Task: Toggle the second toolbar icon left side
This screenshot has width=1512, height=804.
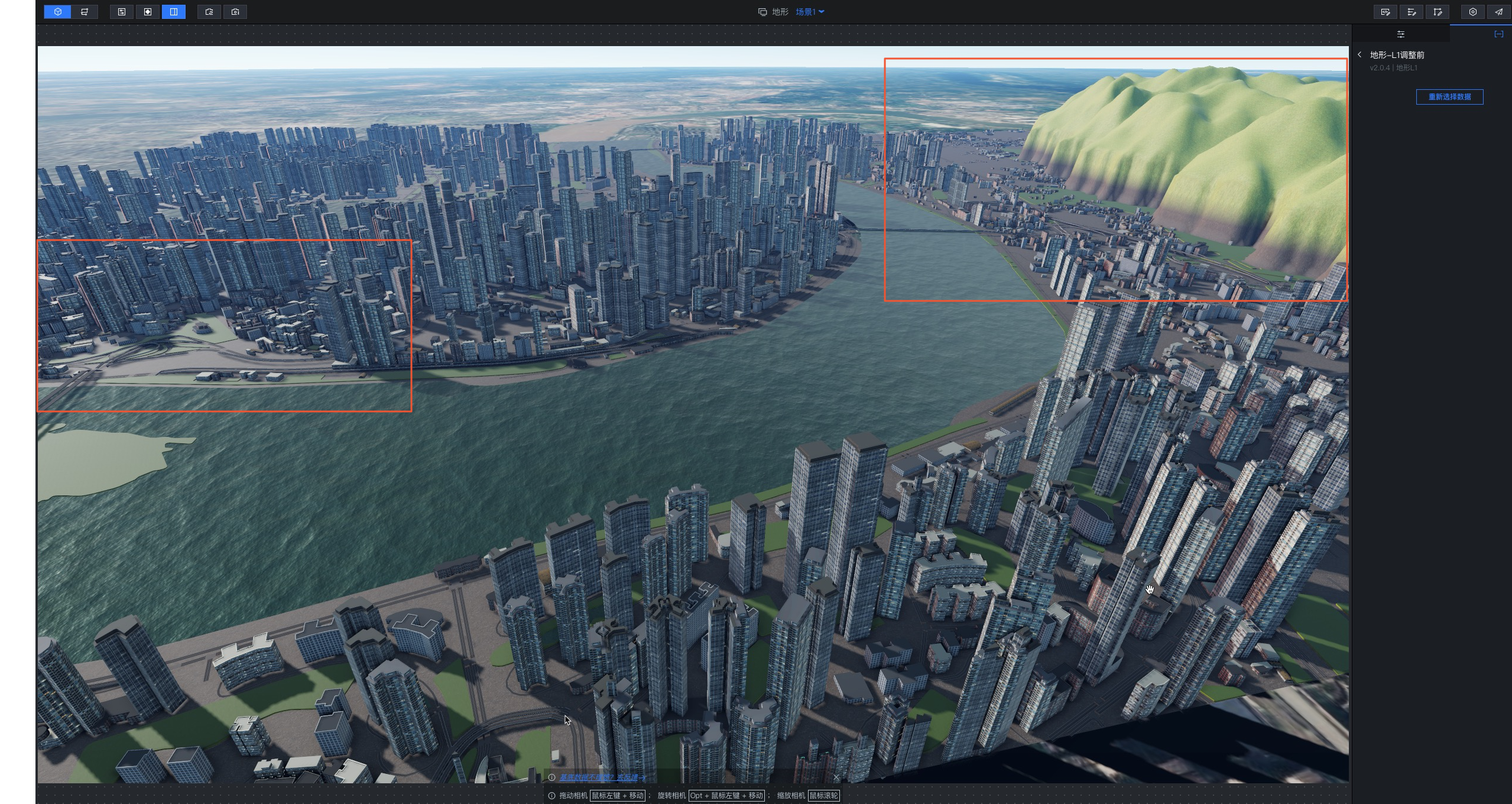Action: (85, 11)
